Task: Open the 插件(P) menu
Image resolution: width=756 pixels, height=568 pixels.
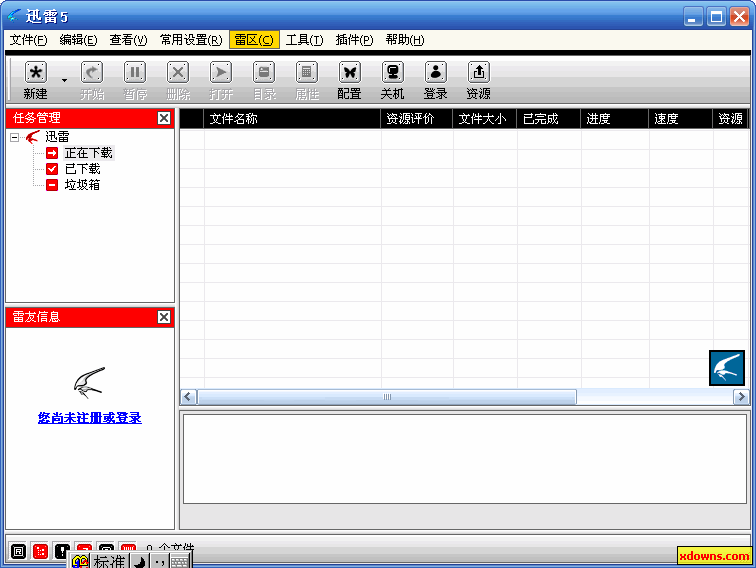Action: click(x=354, y=40)
